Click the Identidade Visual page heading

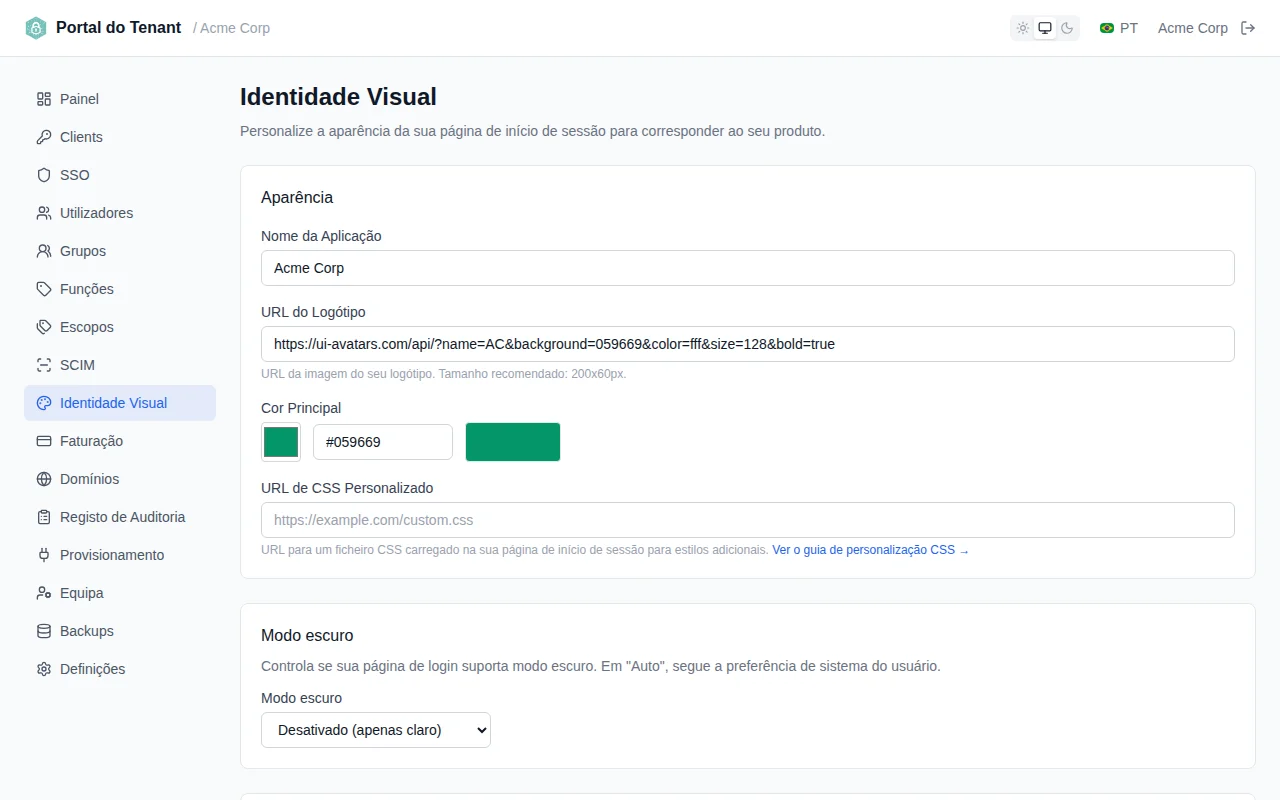tap(338, 97)
